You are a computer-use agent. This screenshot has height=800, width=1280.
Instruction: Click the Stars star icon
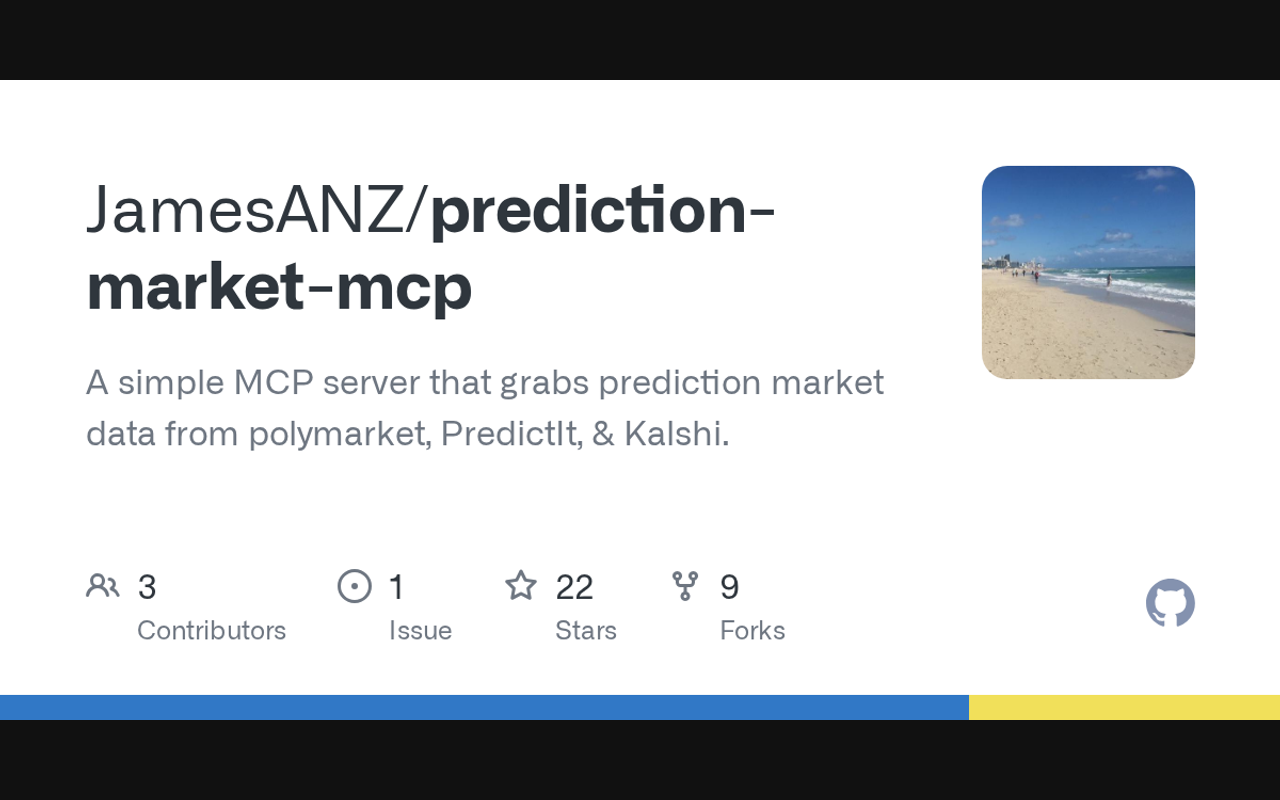point(521,586)
